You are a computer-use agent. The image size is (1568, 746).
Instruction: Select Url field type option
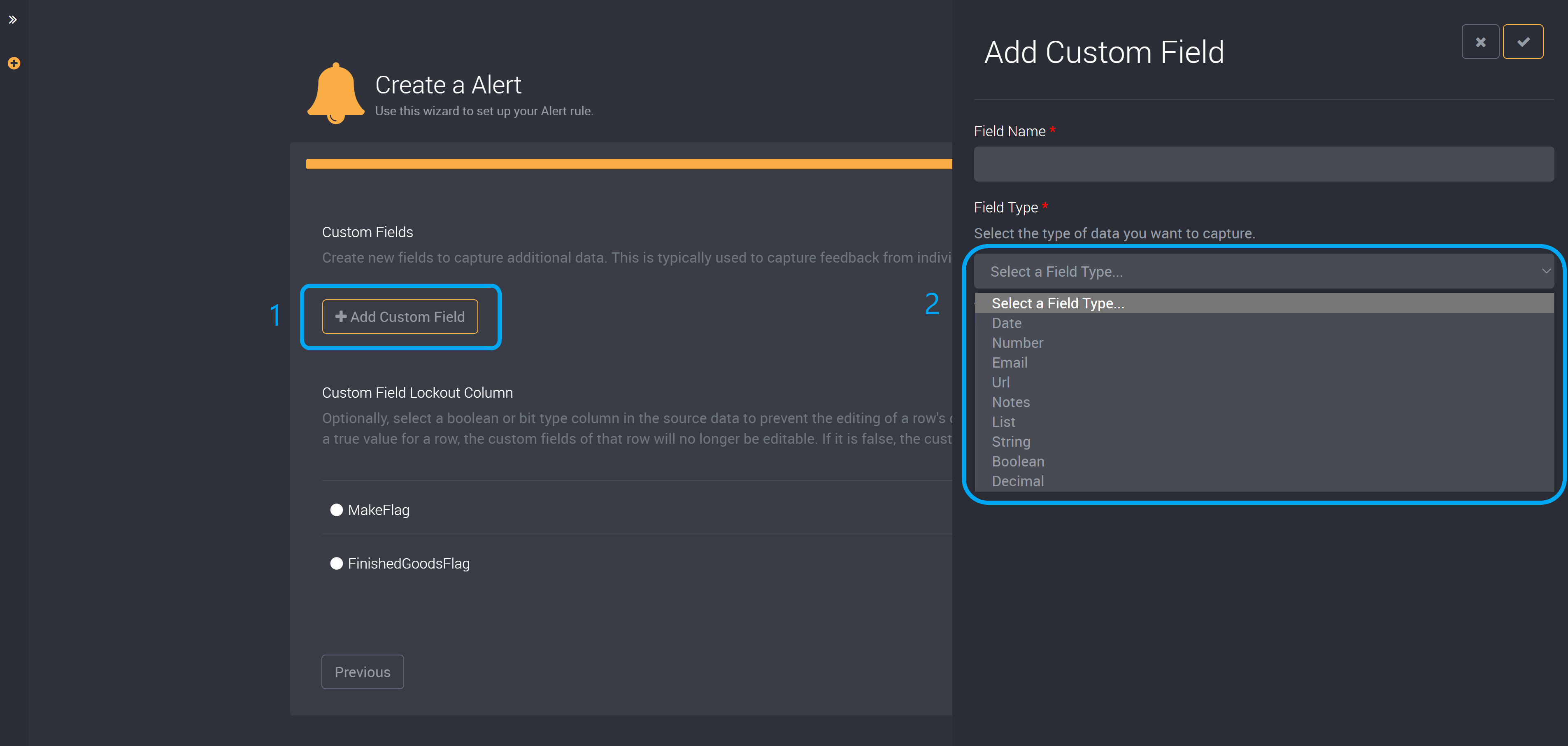(x=1263, y=382)
